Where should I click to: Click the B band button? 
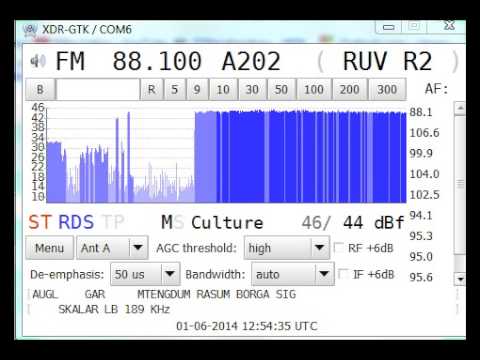(x=40, y=89)
